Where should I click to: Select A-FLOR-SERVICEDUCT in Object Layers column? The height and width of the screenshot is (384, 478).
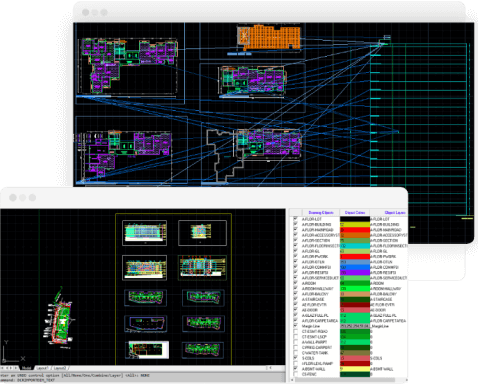(389, 278)
